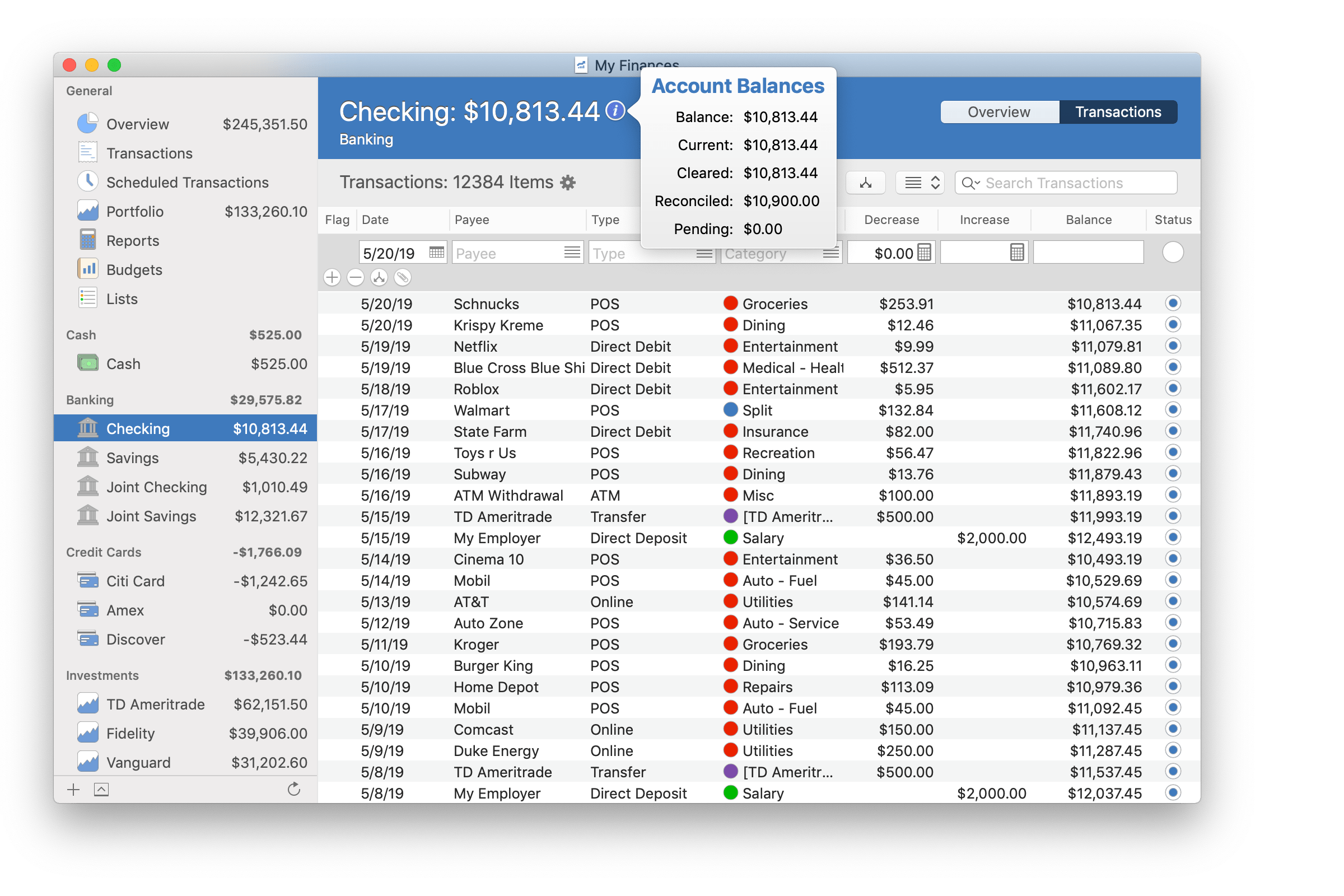
Task: Open Portfolio in sidebar
Action: 186,212
